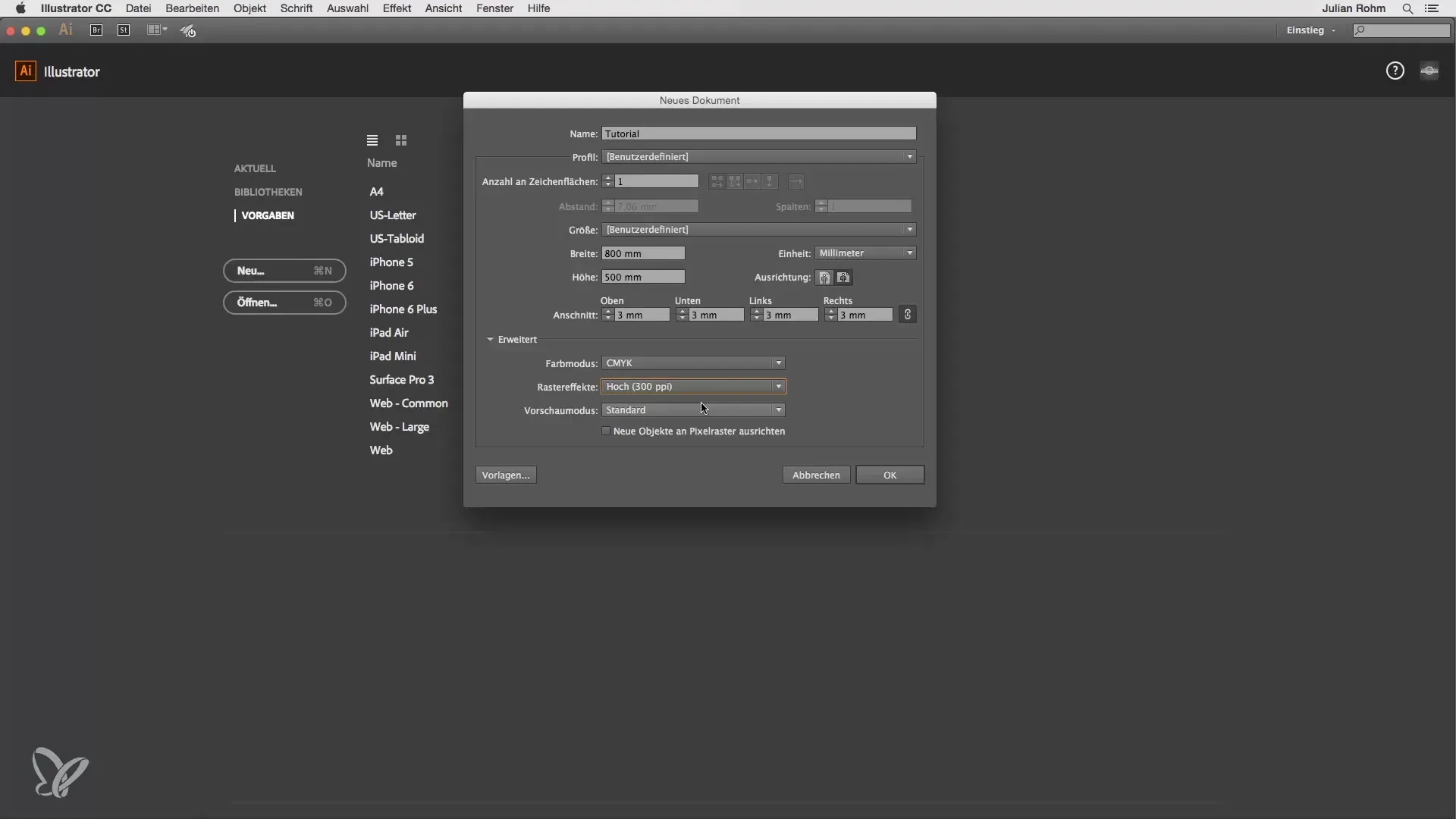The height and width of the screenshot is (819, 1456).
Task: Confirm dialog with OK button
Action: (890, 475)
